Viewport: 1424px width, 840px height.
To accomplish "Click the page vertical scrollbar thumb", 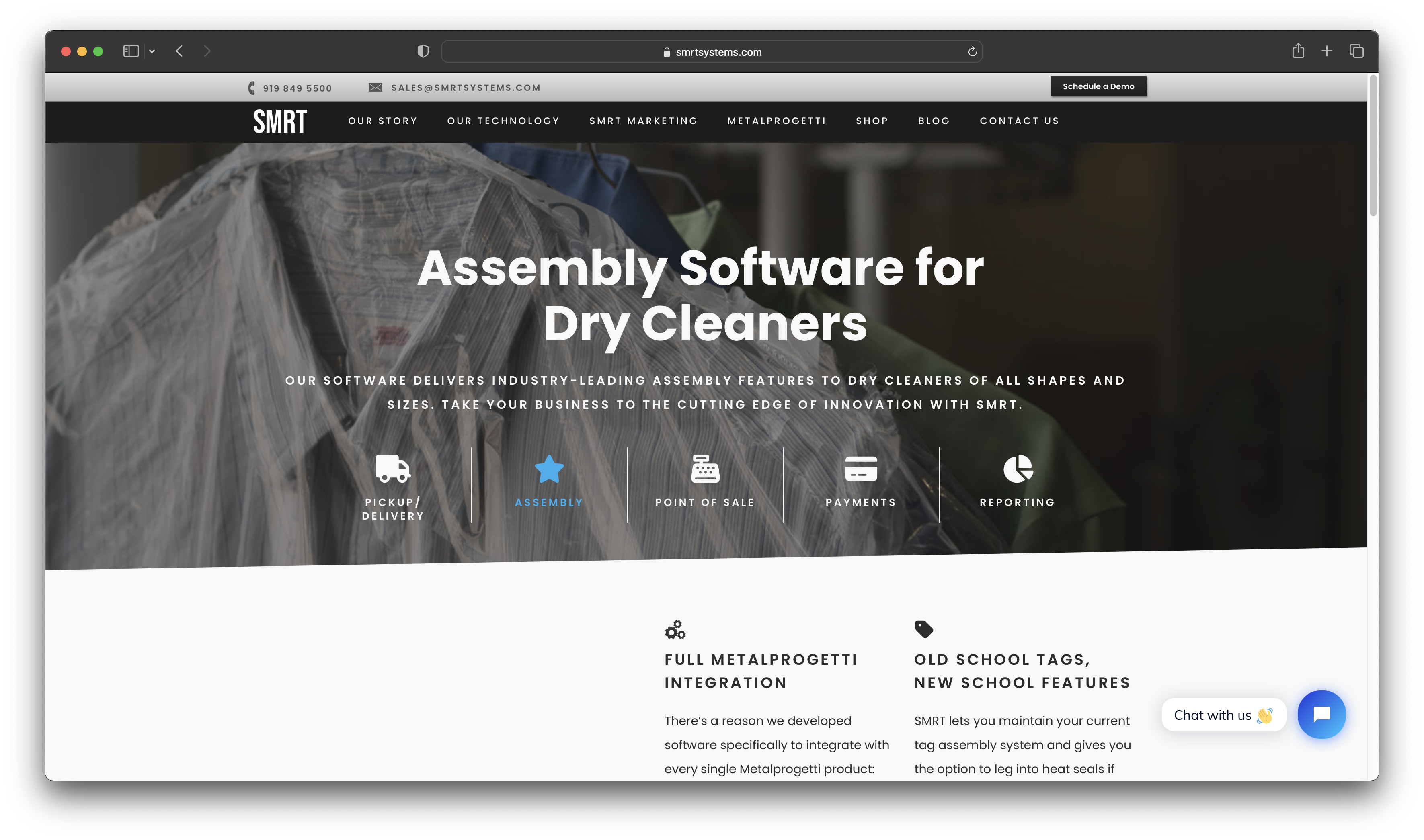I will coord(1373,146).
